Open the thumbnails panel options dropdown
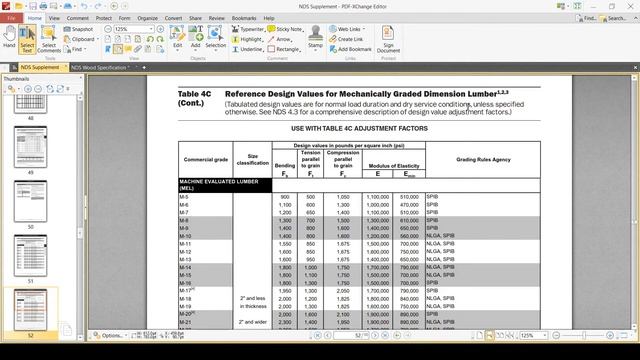 pyautogui.click(x=13, y=89)
